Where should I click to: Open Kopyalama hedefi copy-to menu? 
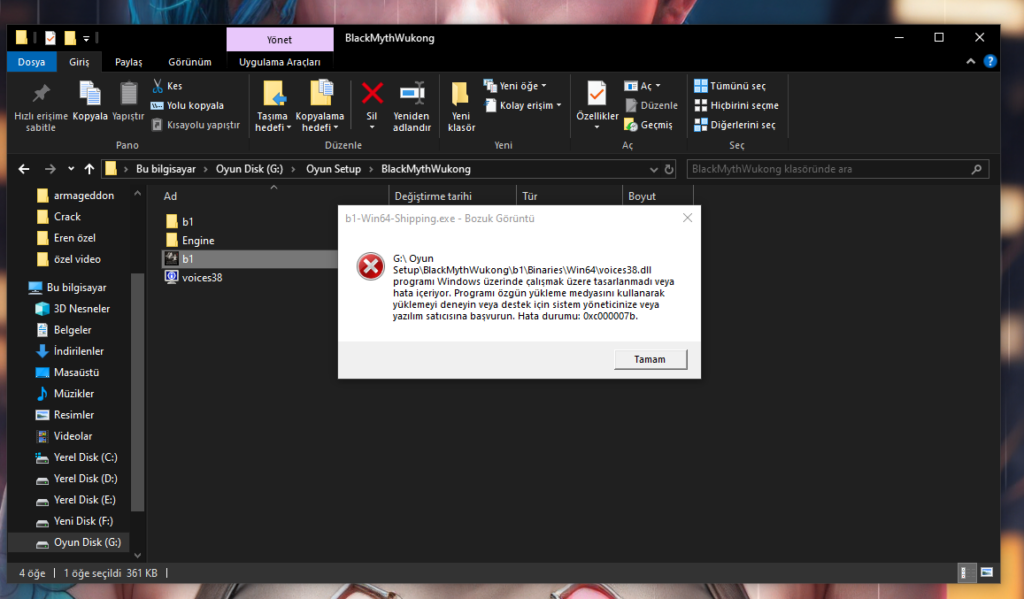(319, 106)
